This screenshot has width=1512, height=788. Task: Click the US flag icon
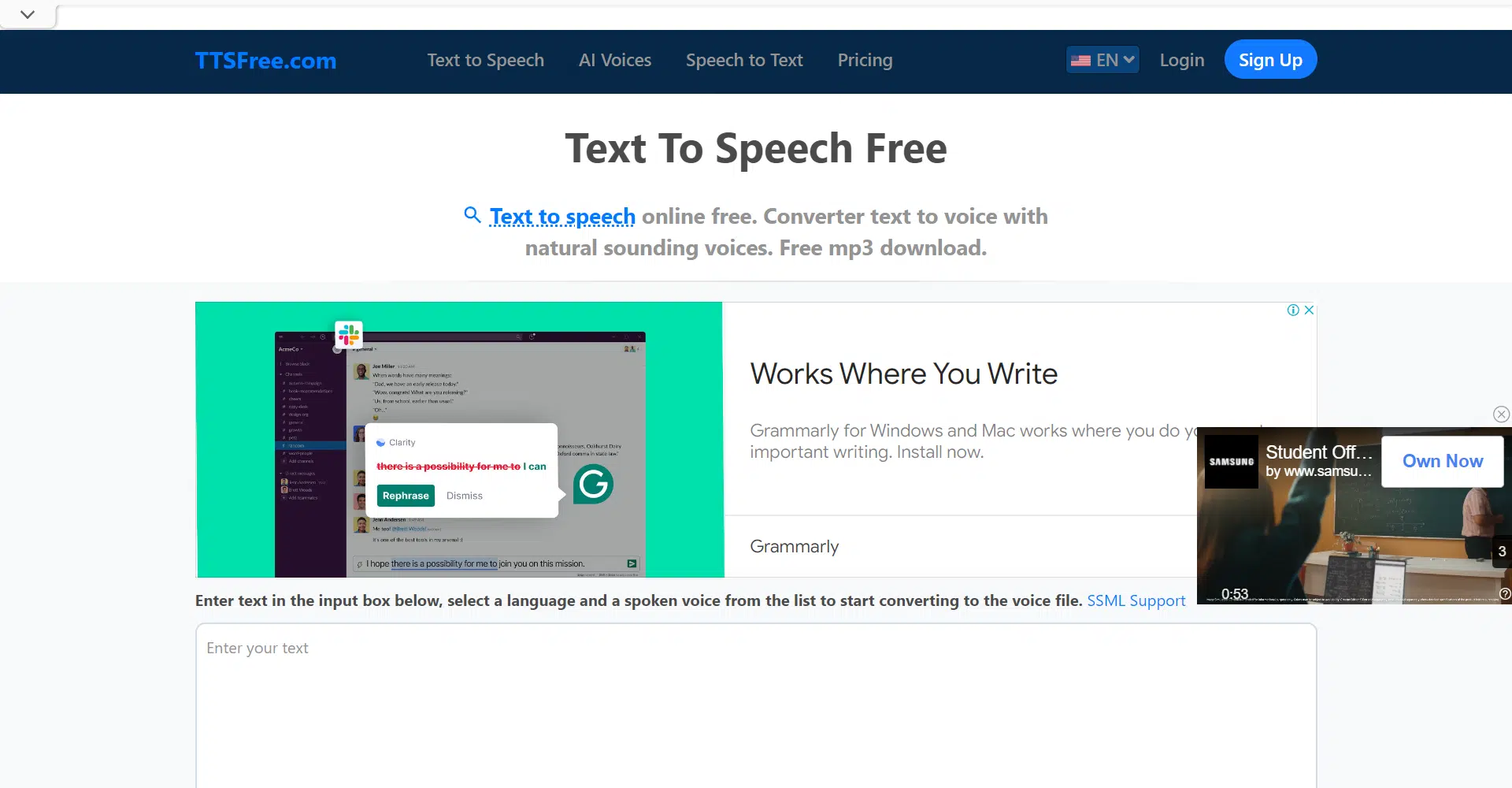point(1081,61)
